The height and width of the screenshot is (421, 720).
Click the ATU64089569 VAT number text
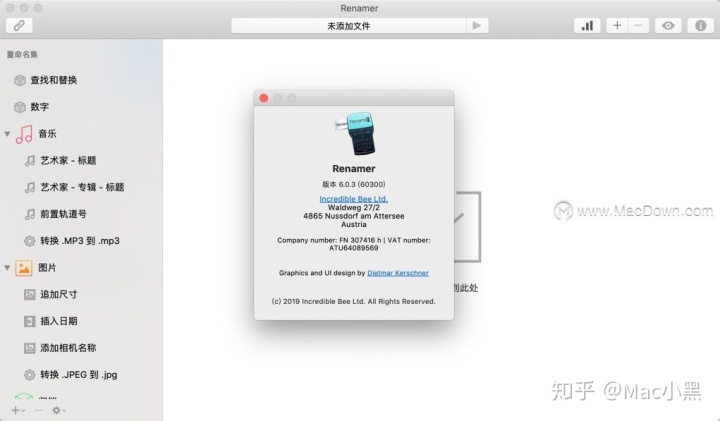tap(354, 248)
